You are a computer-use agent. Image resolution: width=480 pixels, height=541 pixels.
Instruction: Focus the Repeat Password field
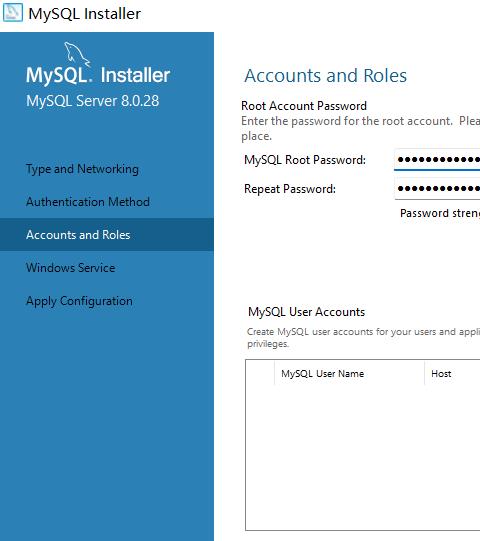click(437, 189)
